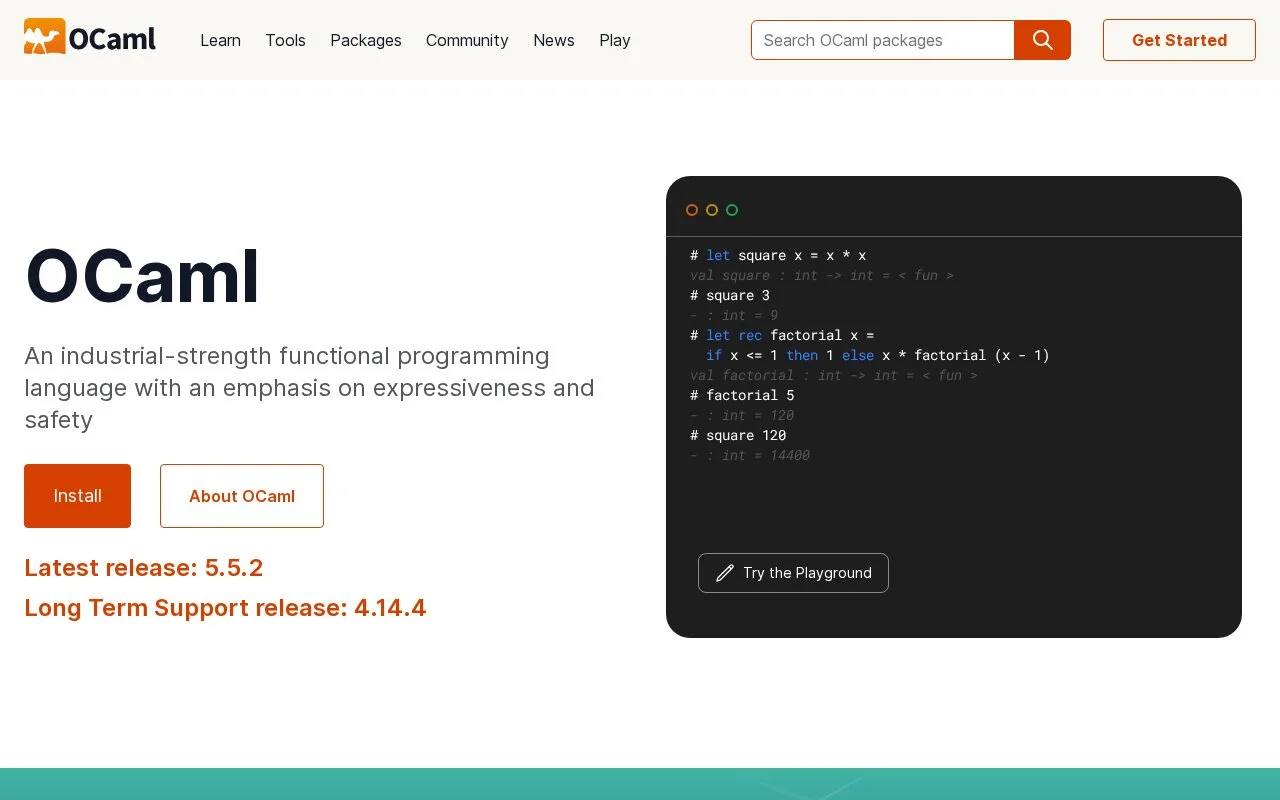
Task: Open the Learn menu item
Action: click(x=220, y=40)
